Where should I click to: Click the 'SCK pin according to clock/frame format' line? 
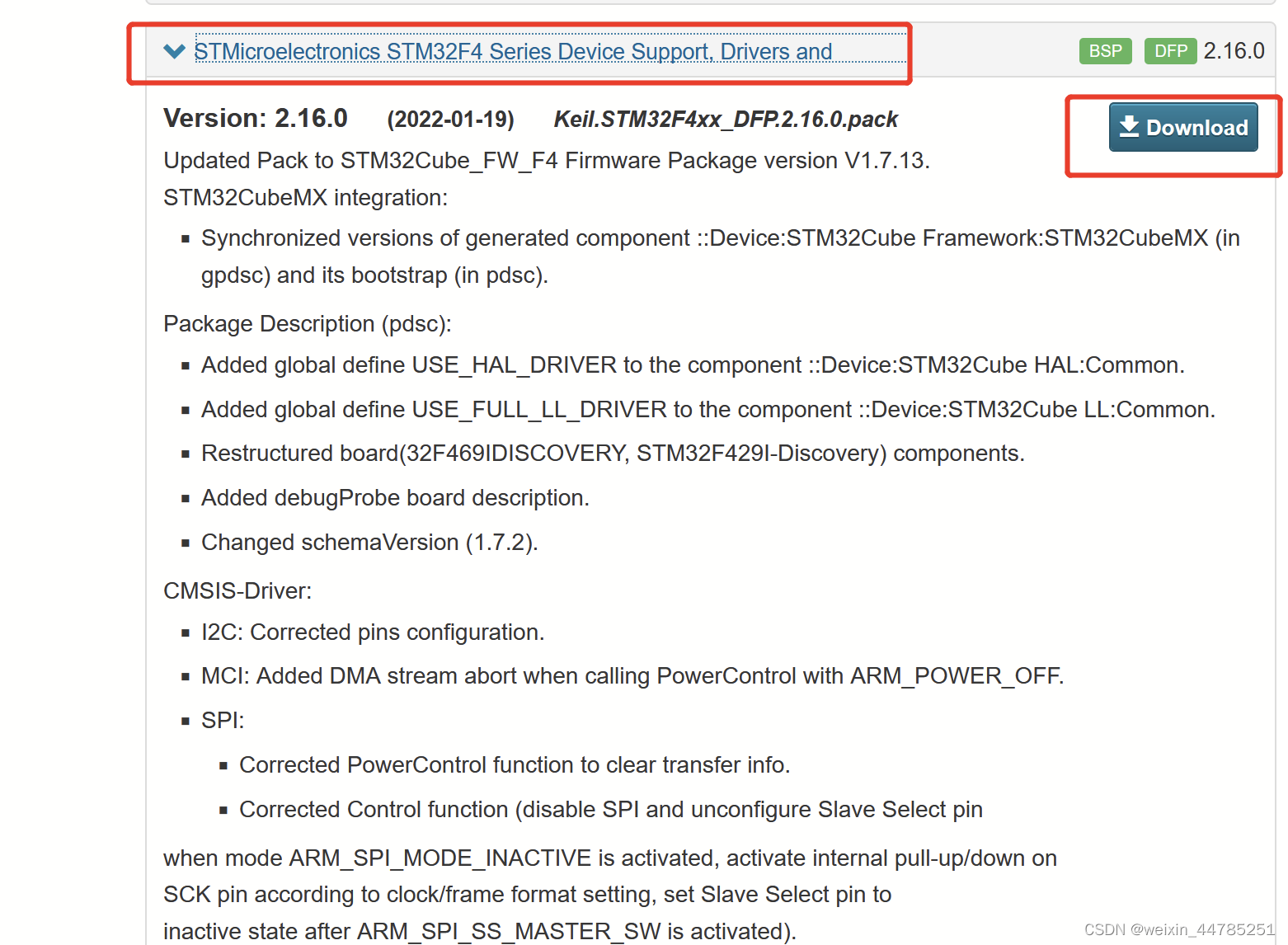[x=528, y=895]
